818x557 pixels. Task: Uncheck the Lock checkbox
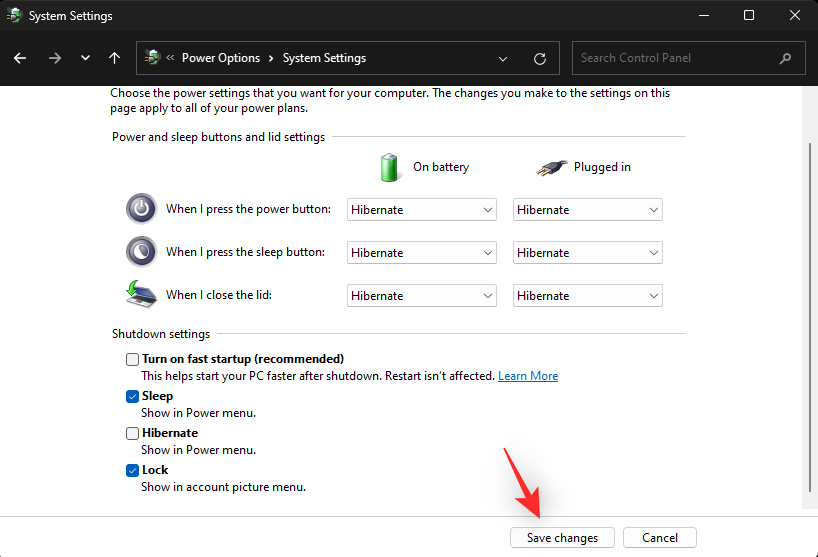click(x=133, y=470)
